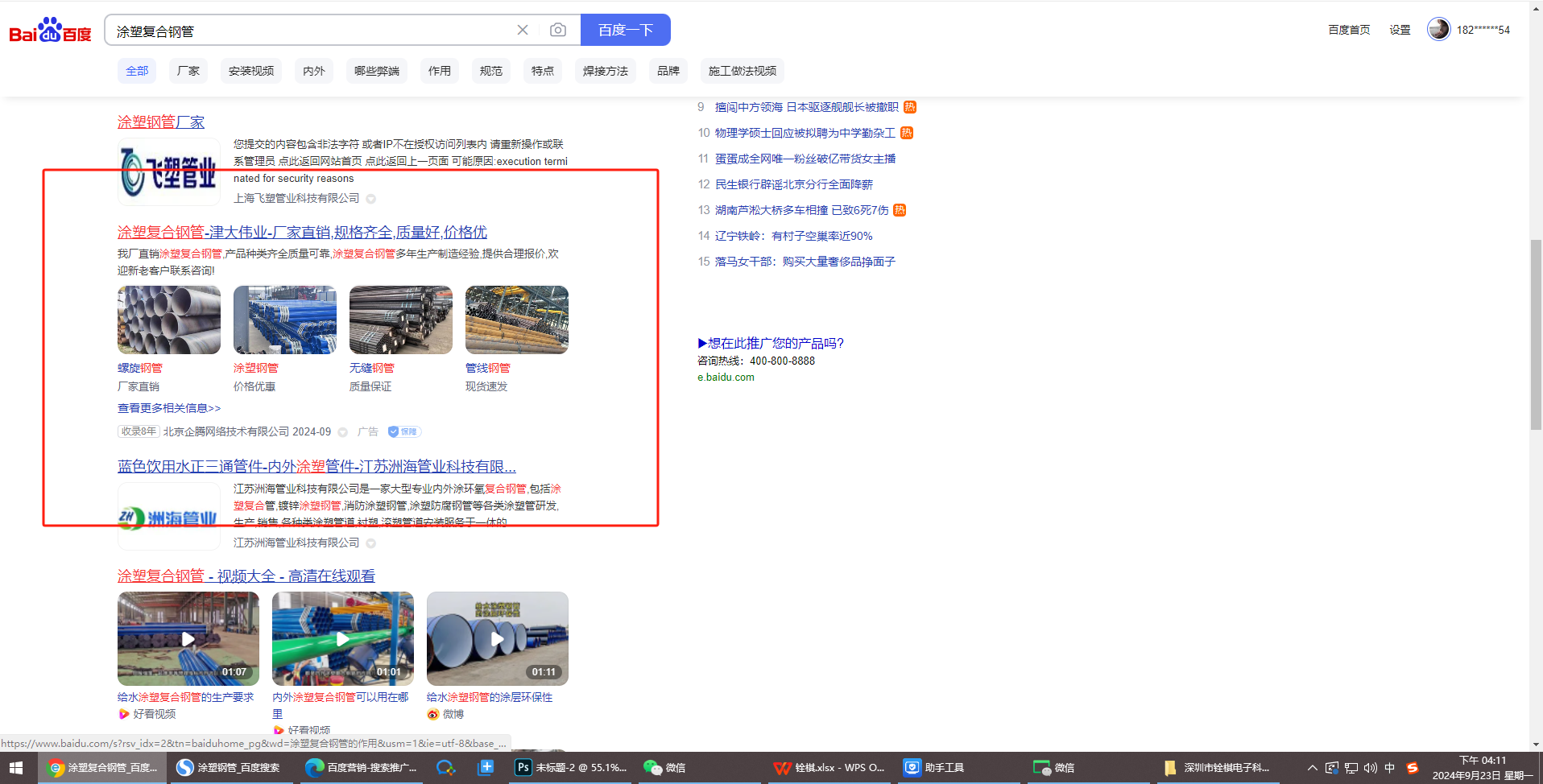Open the 给水涂塑钢管的涂层环保性 video title
This screenshot has height=784, width=1543.
pyautogui.click(x=490, y=697)
